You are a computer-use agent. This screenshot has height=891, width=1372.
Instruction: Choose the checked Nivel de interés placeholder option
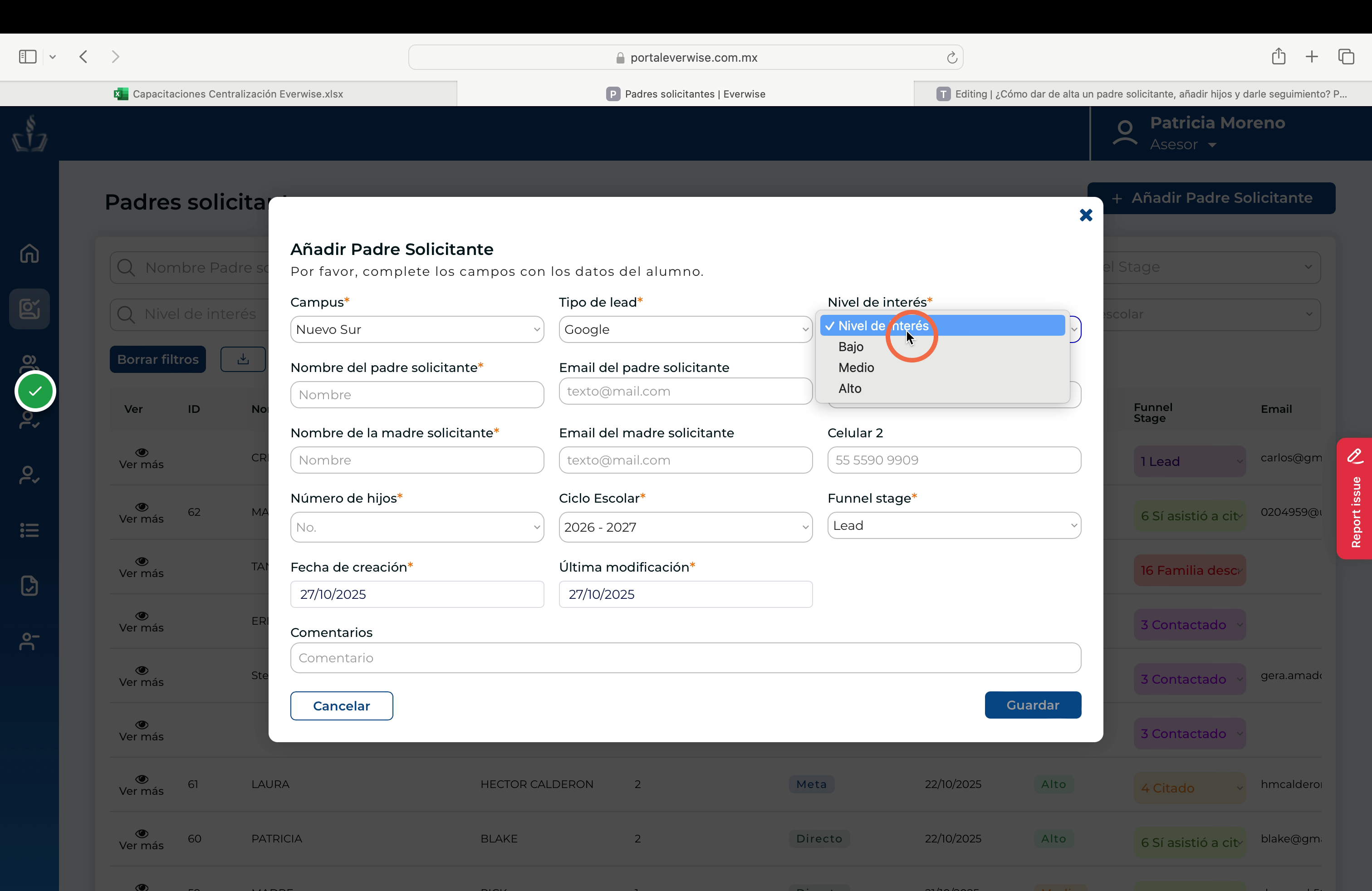tap(942, 326)
